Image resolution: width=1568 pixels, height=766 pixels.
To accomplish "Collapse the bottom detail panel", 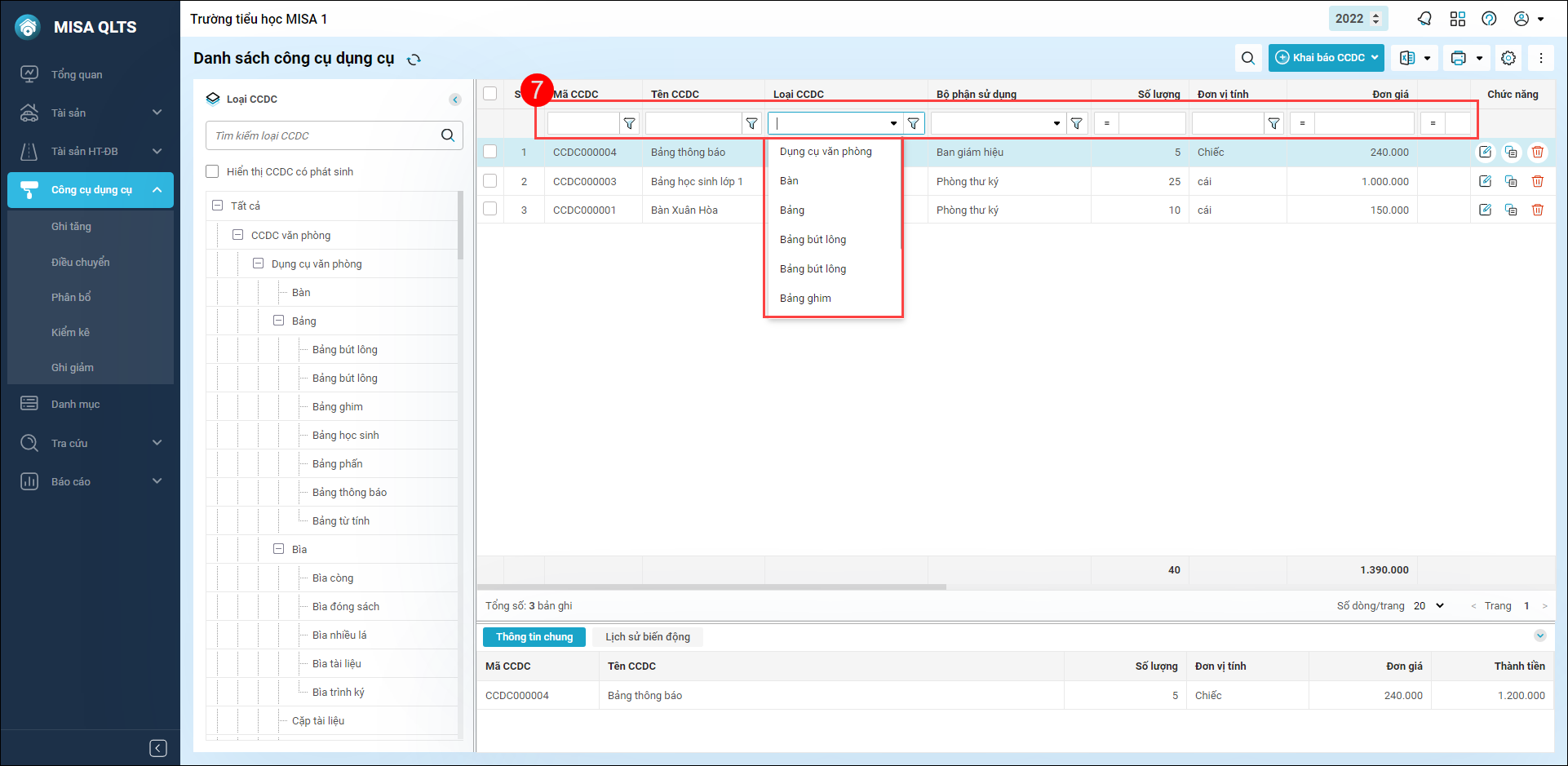I will (x=1540, y=635).
